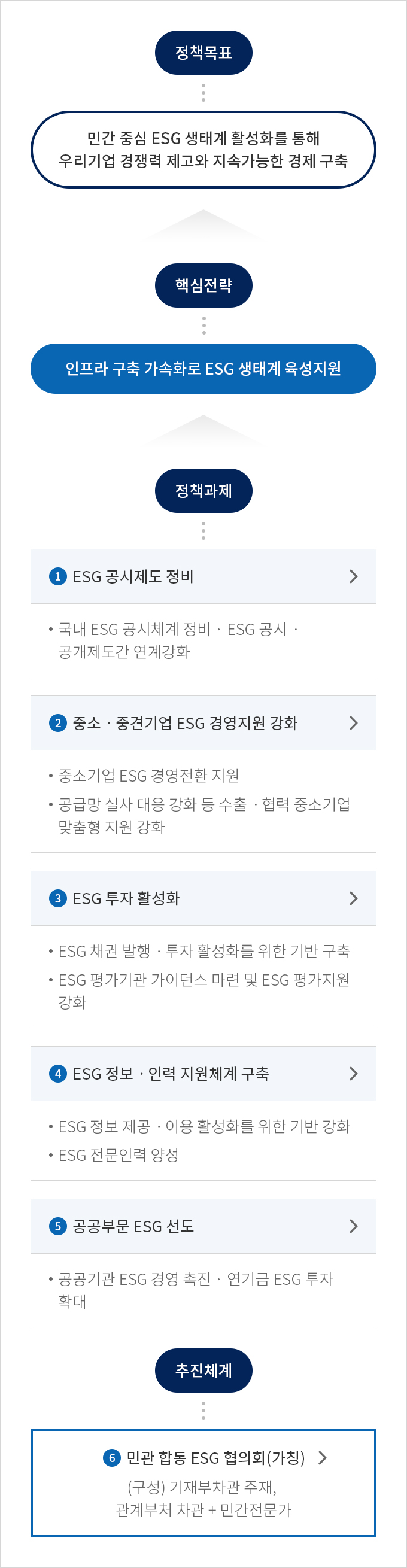407x1568 pixels.
Task: Open the ESG 투자 활성화 chevron arrow
Action: click(354, 898)
